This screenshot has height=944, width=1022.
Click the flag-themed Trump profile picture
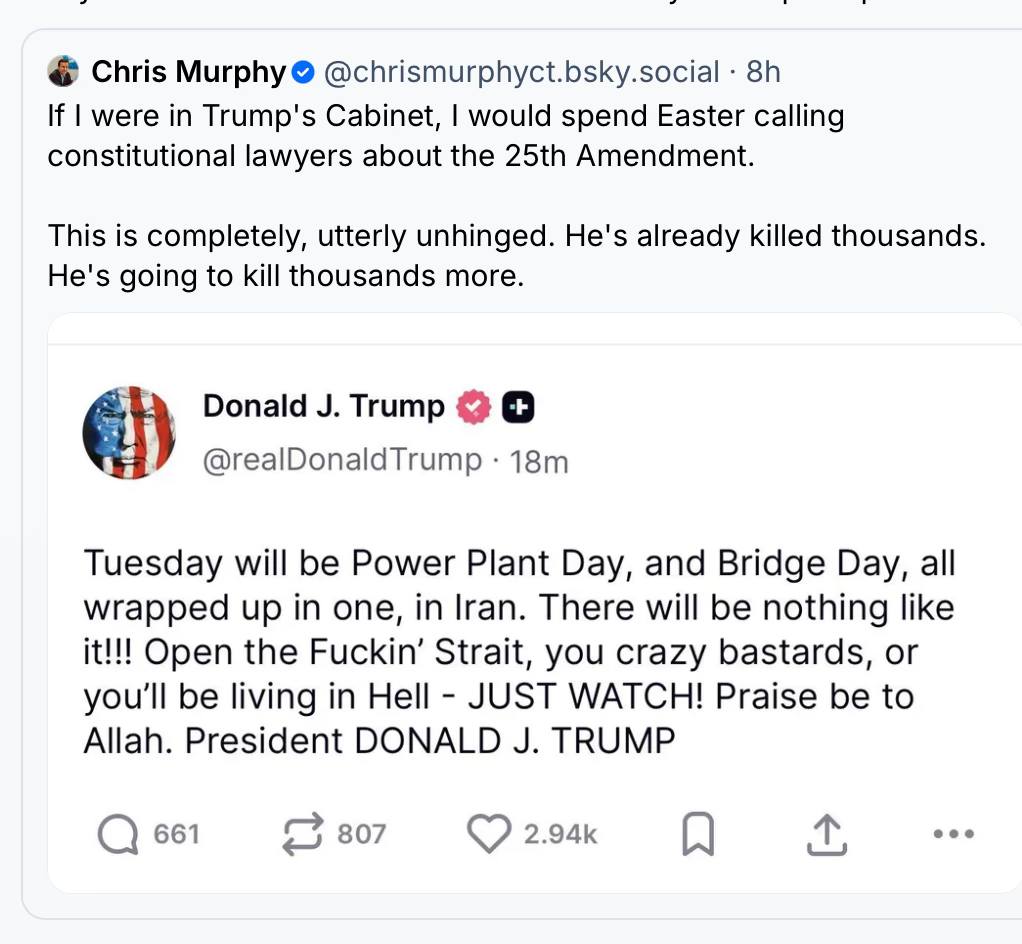pos(129,432)
